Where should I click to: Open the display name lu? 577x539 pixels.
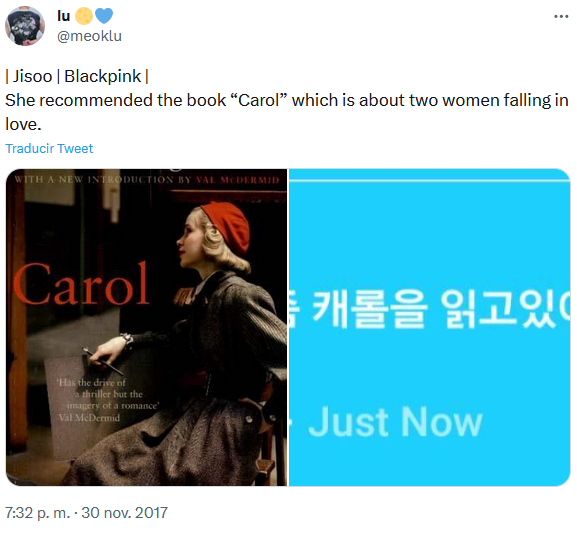point(63,16)
